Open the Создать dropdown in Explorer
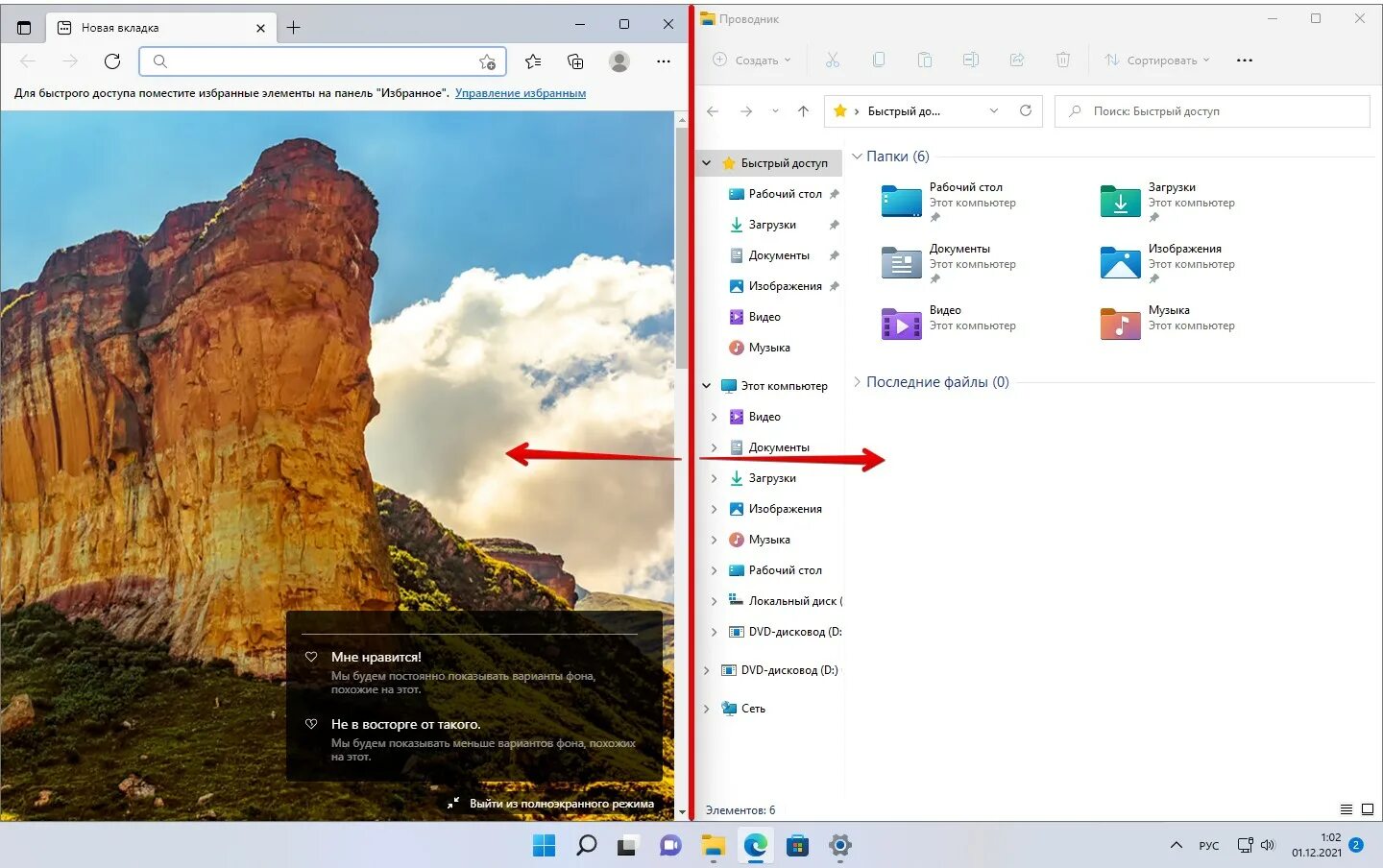 coord(752,60)
